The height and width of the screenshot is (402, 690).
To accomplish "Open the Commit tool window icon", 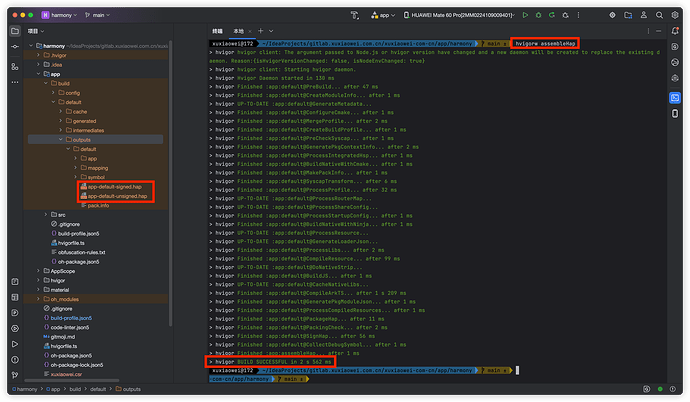I will tap(15, 47).
